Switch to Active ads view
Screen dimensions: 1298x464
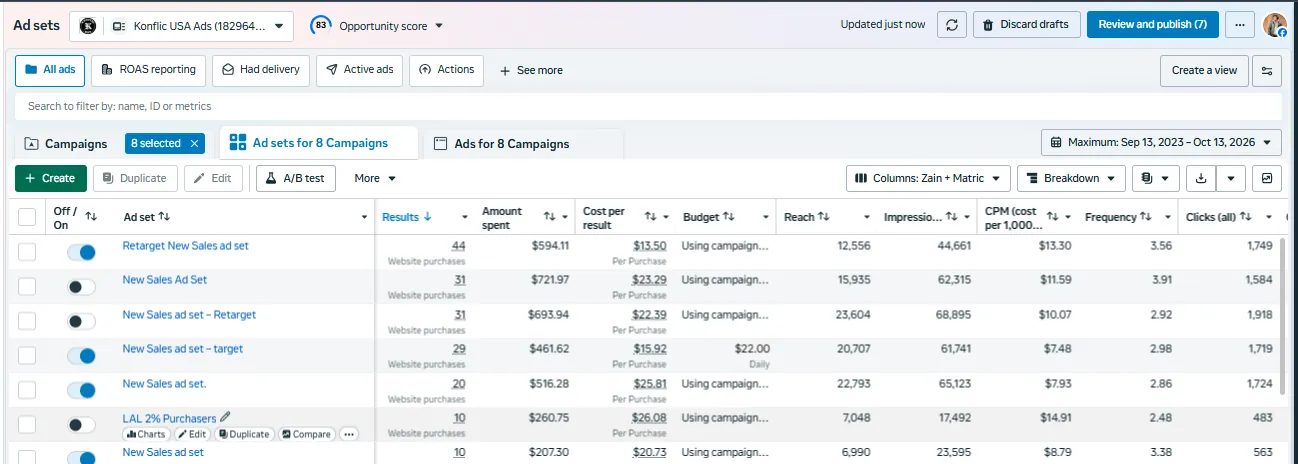pos(360,70)
